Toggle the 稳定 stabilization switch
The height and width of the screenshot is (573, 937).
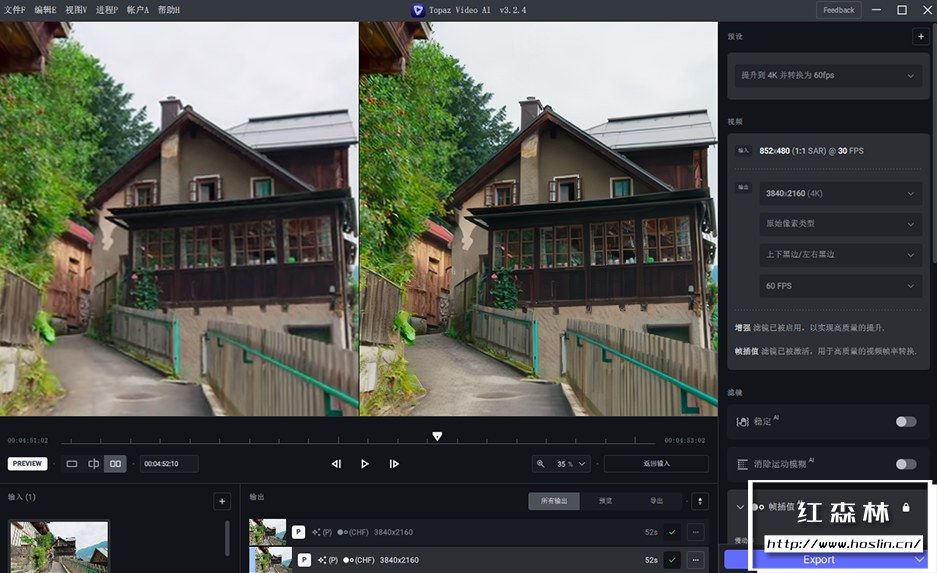click(905, 421)
